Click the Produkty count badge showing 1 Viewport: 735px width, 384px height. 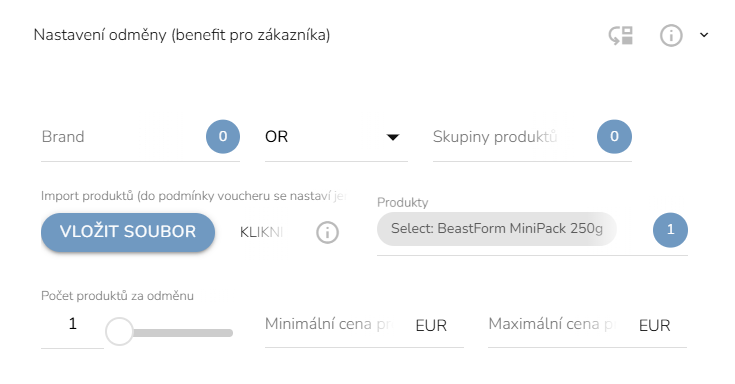pos(670,230)
